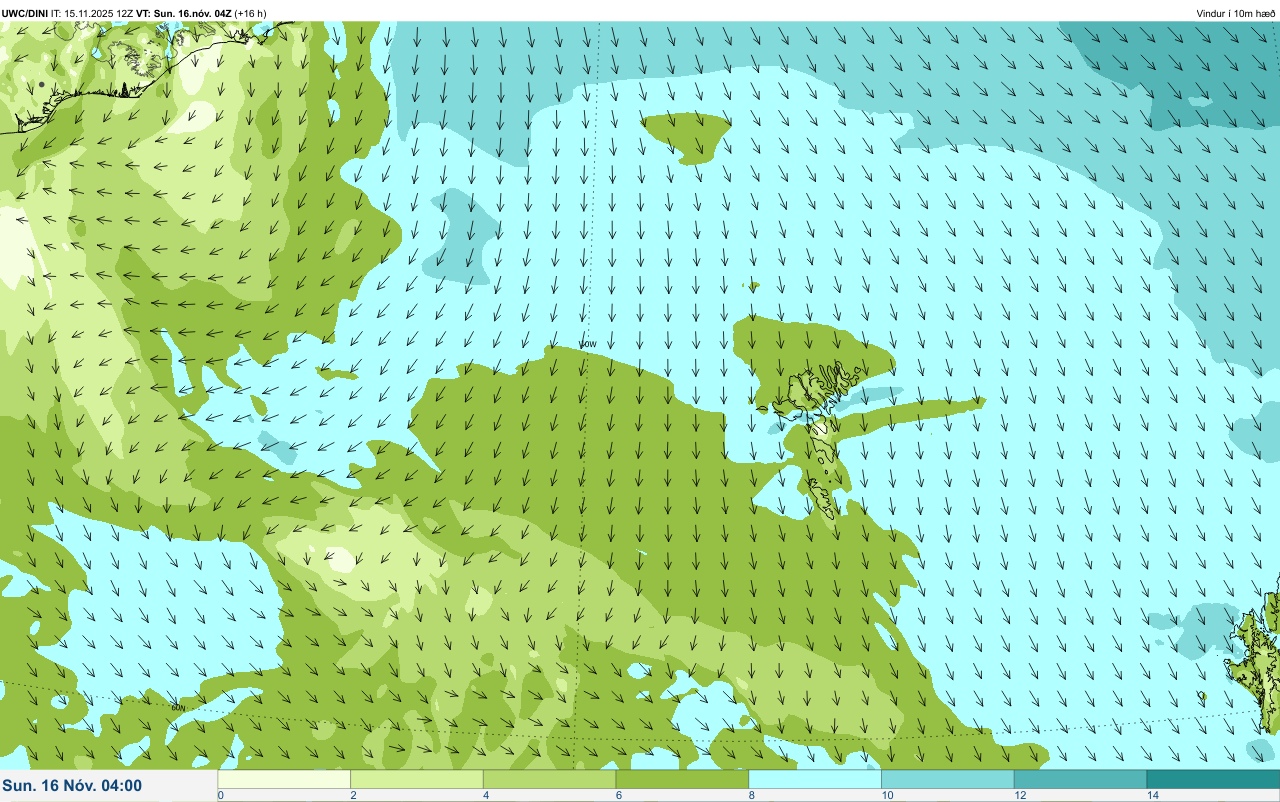Click the '60N' latitude label on the map

tap(179, 708)
